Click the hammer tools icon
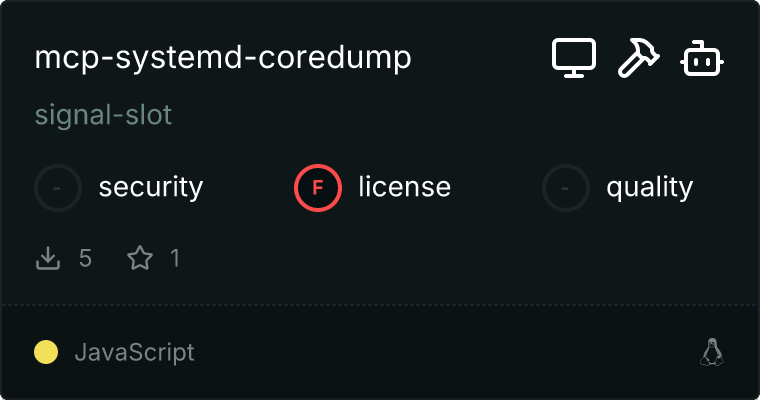Image resolution: width=760 pixels, height=400 pixels. pyautogui.click(x=638, y=58)
